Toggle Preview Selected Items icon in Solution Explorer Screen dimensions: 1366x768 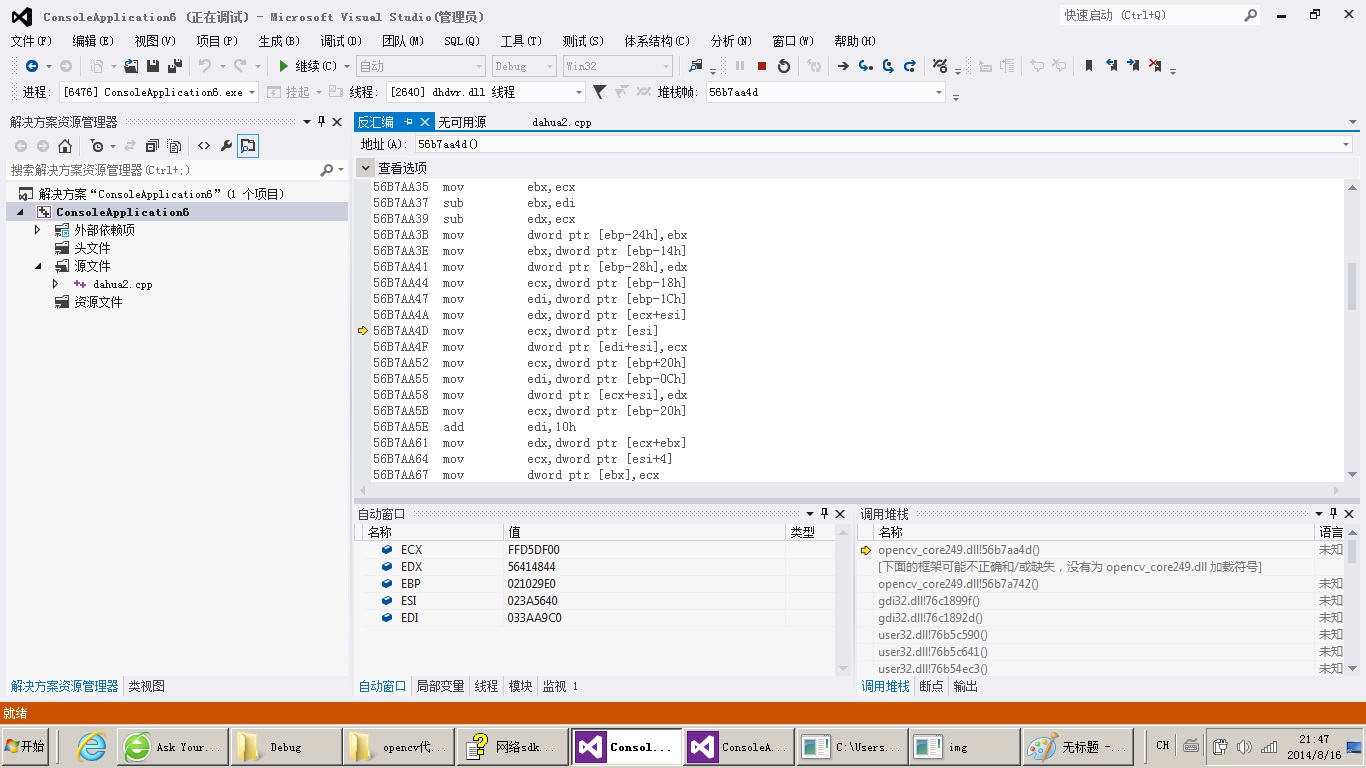point(248,146)
